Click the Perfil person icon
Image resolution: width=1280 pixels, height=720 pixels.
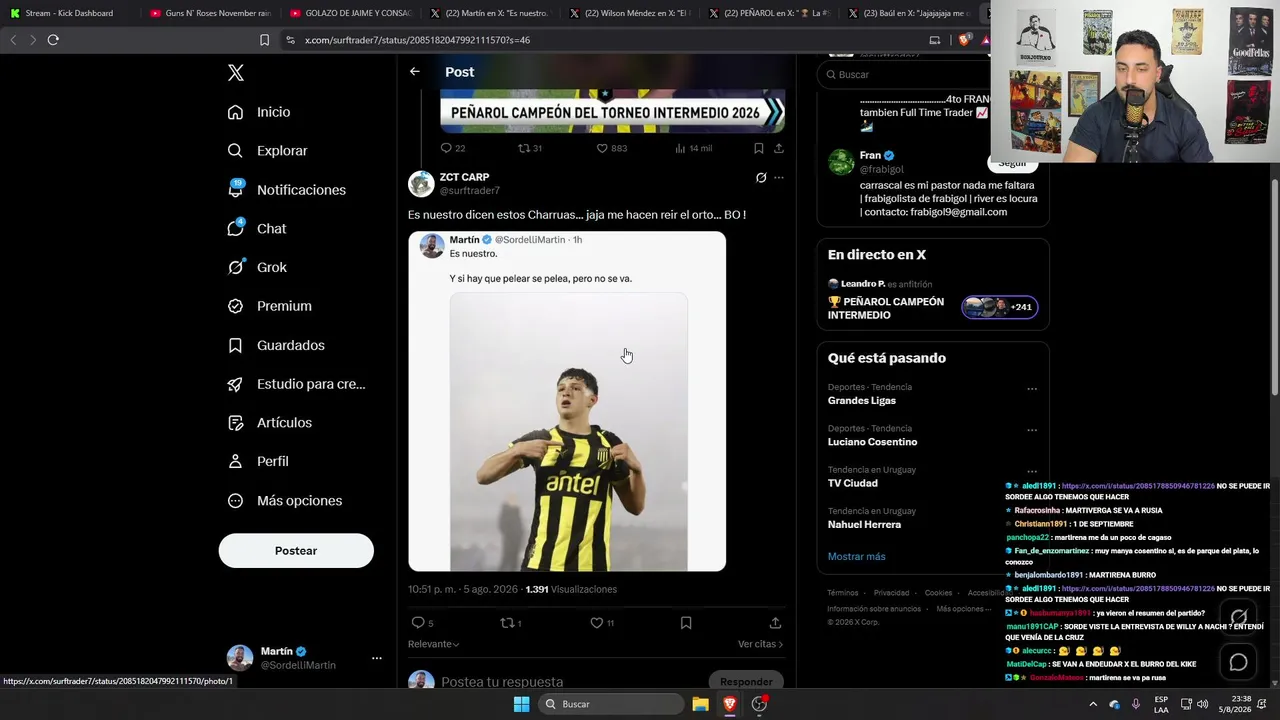click(x=235, y=461)
